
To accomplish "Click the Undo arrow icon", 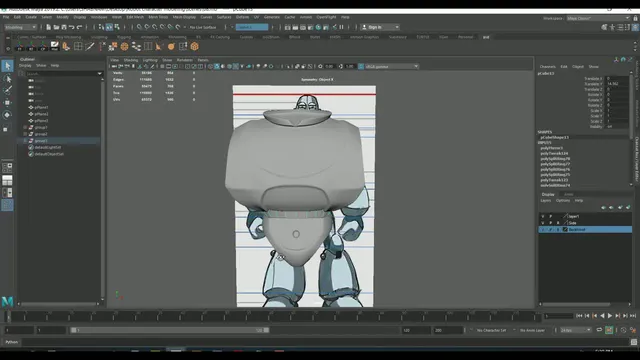I will click(72, 27).
